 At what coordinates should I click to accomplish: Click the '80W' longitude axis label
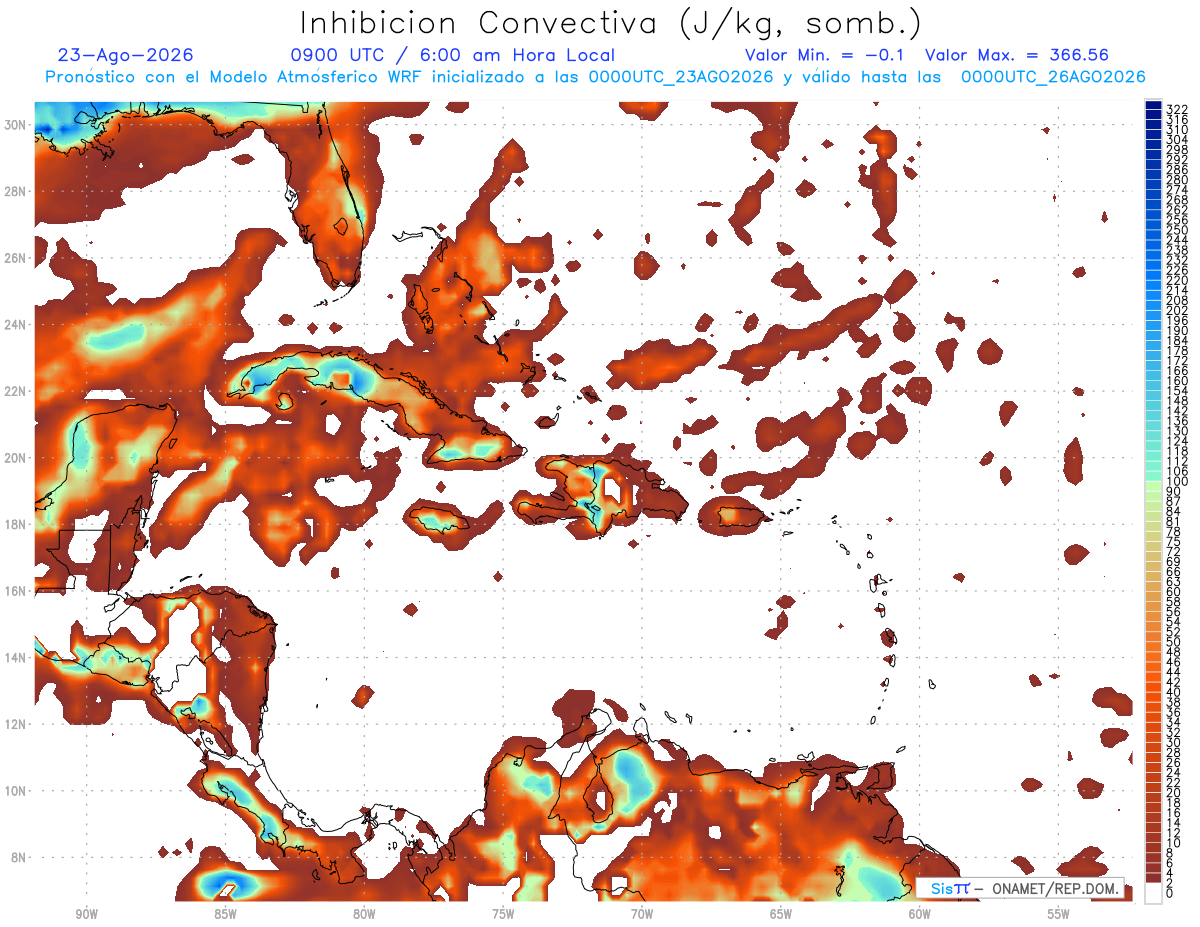364,914
